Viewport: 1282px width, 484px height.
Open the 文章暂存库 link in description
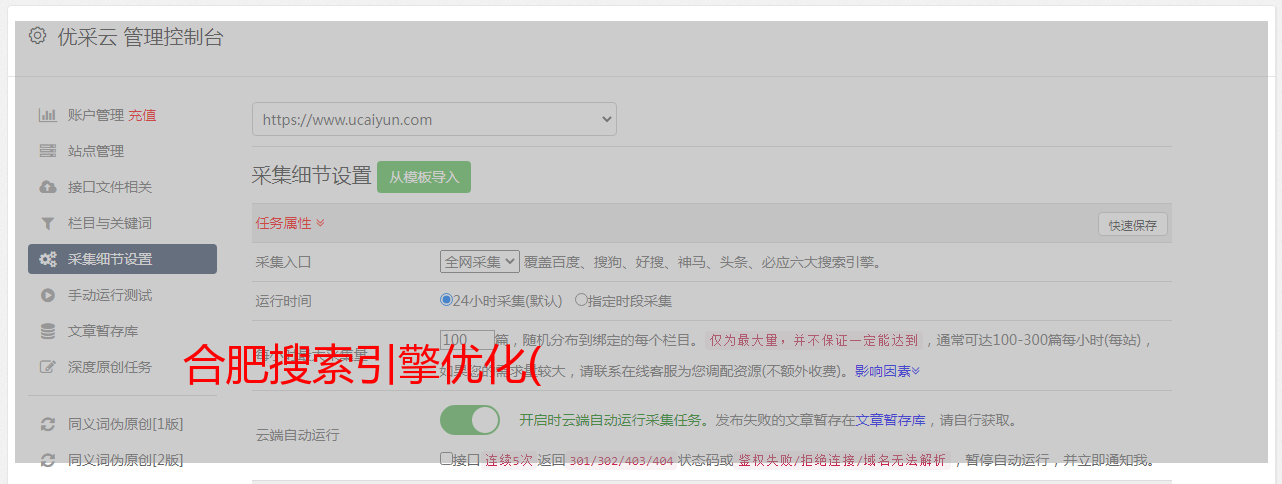tap(890, 420)
